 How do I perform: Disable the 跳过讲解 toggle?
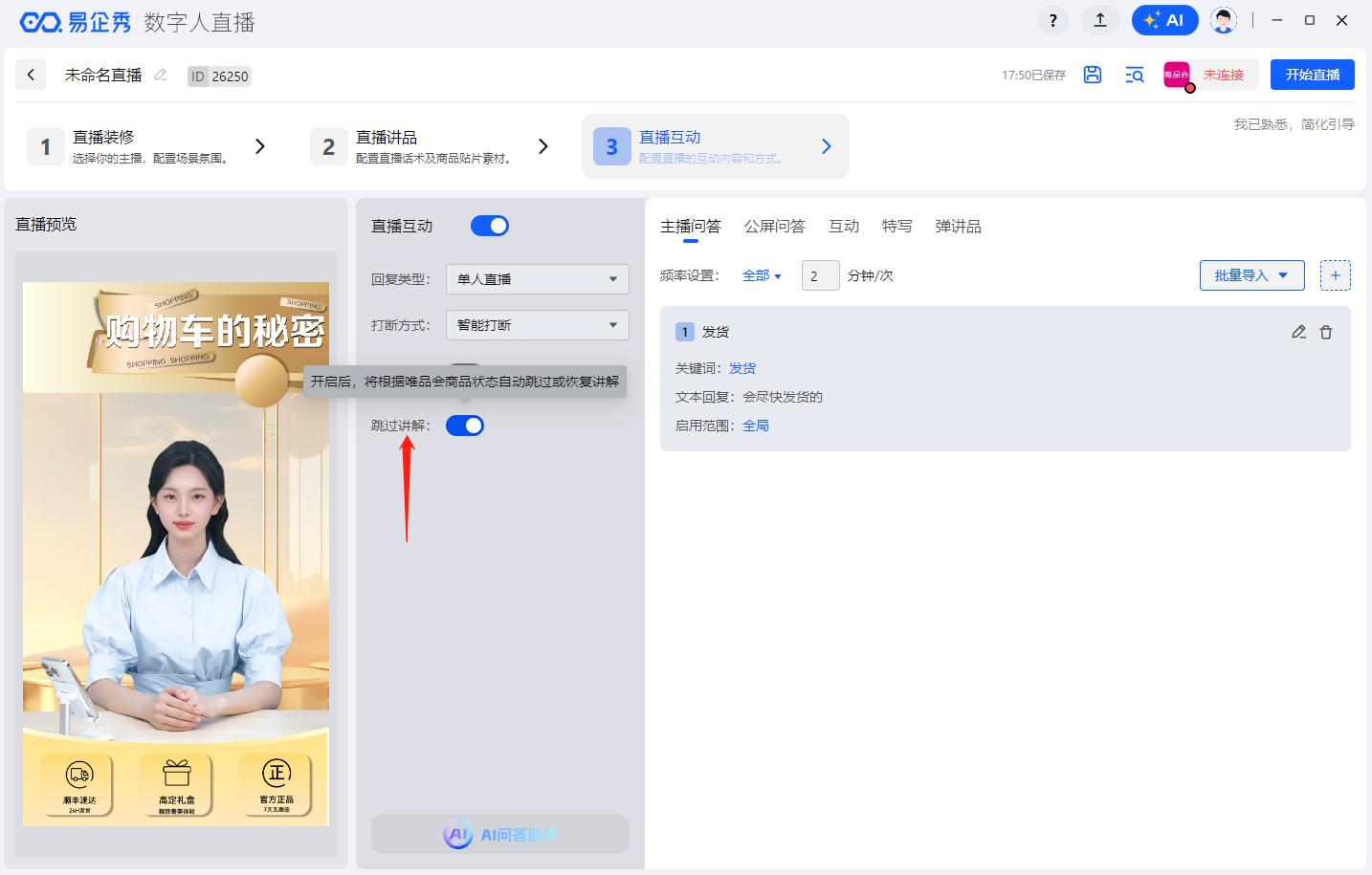(465, 426)
